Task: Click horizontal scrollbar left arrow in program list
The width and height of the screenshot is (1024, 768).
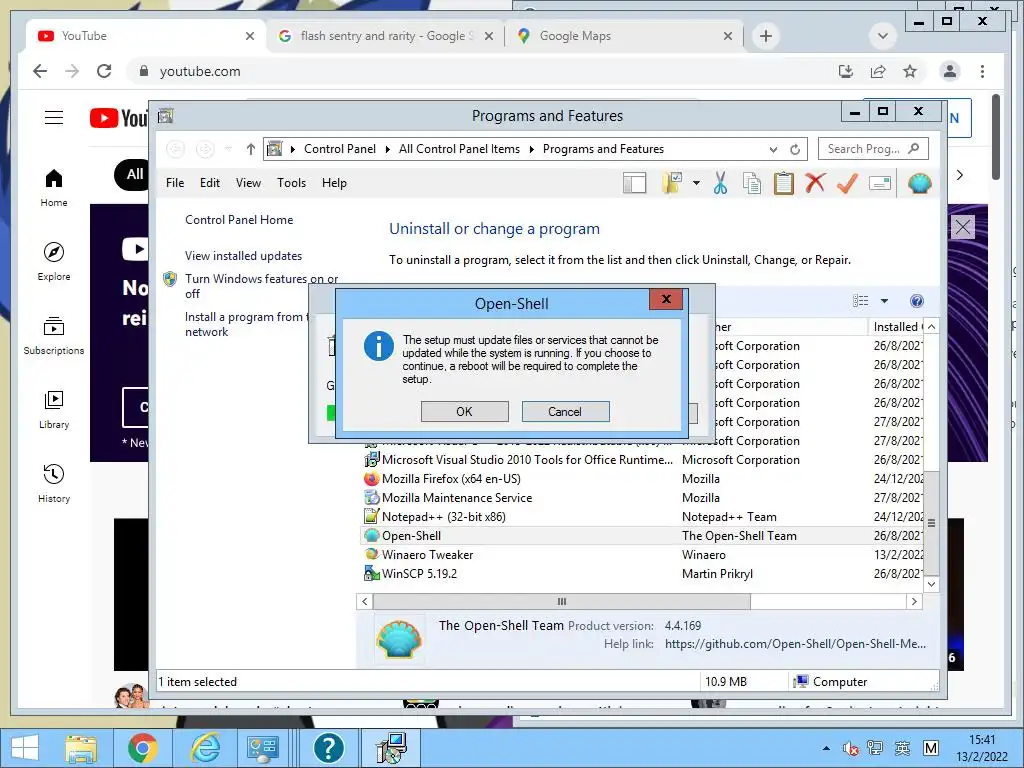Action: 365,601
